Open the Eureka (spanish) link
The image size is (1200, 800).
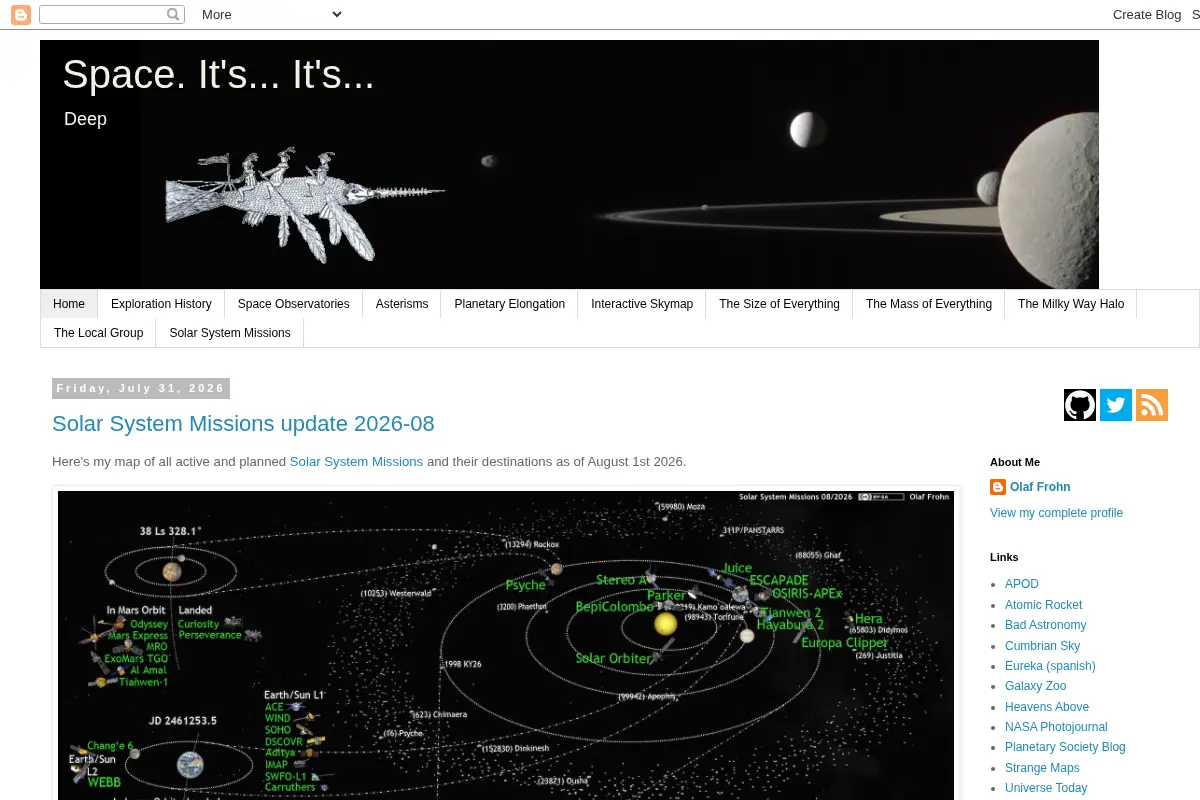pos(1050,666)
